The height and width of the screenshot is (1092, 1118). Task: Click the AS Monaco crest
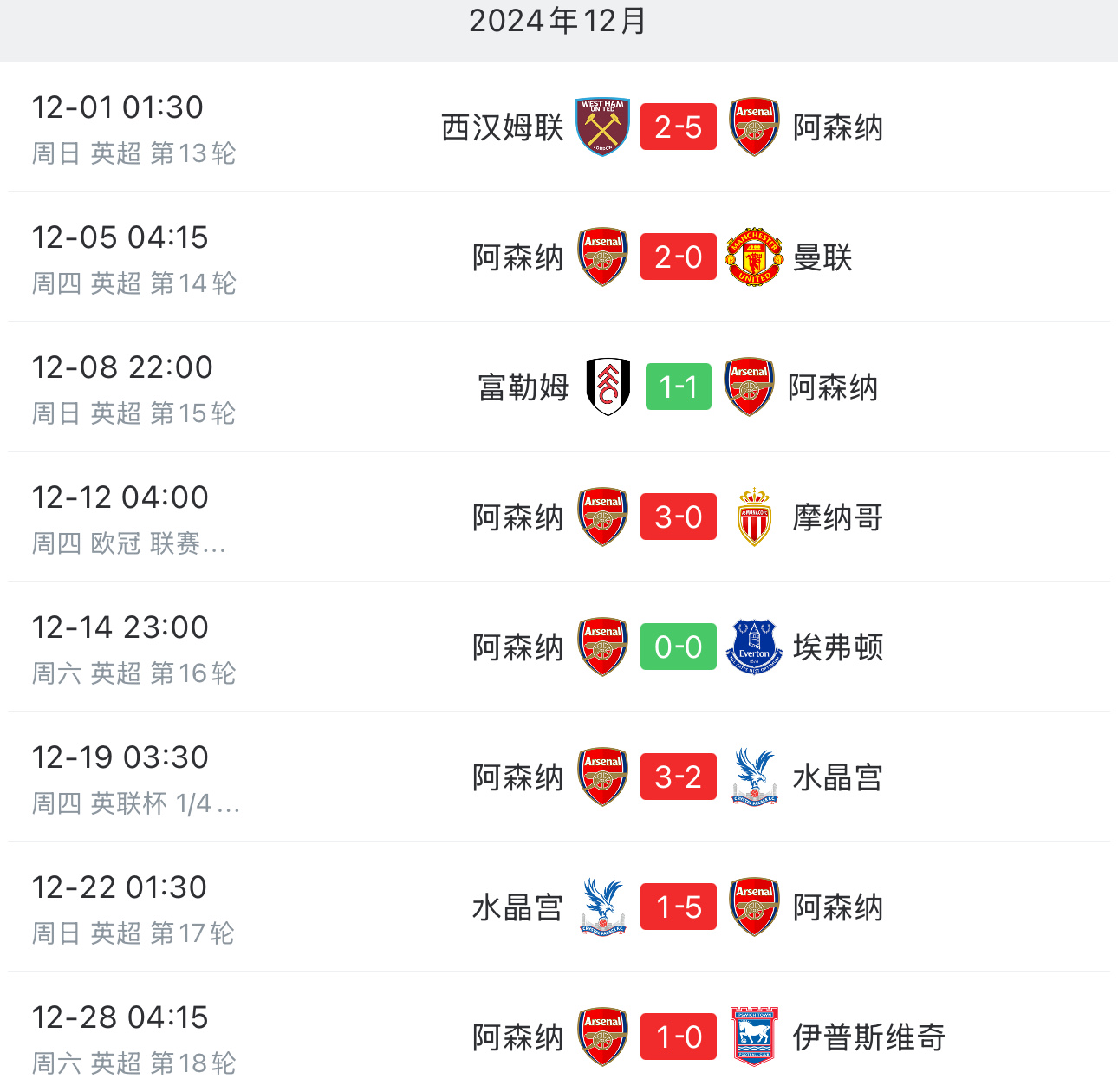pos(754,517)
